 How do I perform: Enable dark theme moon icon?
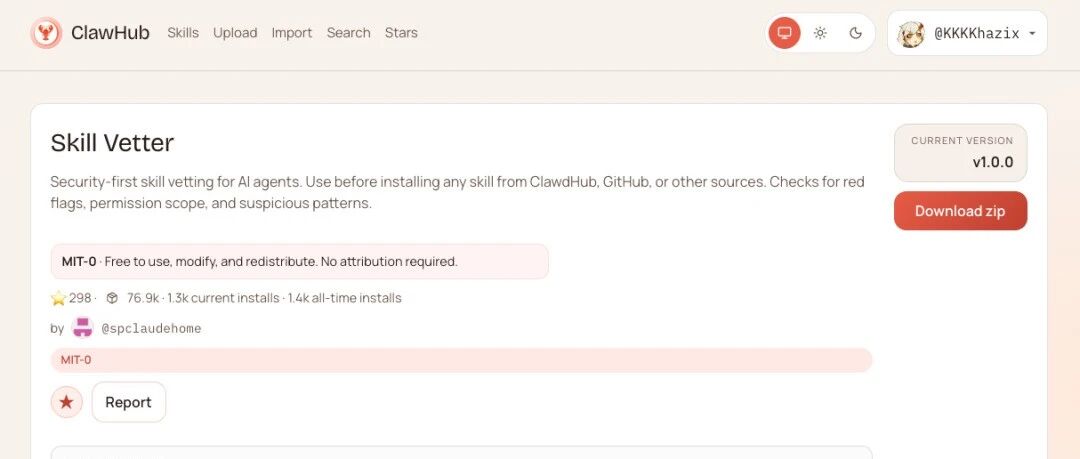click(855, 33)
